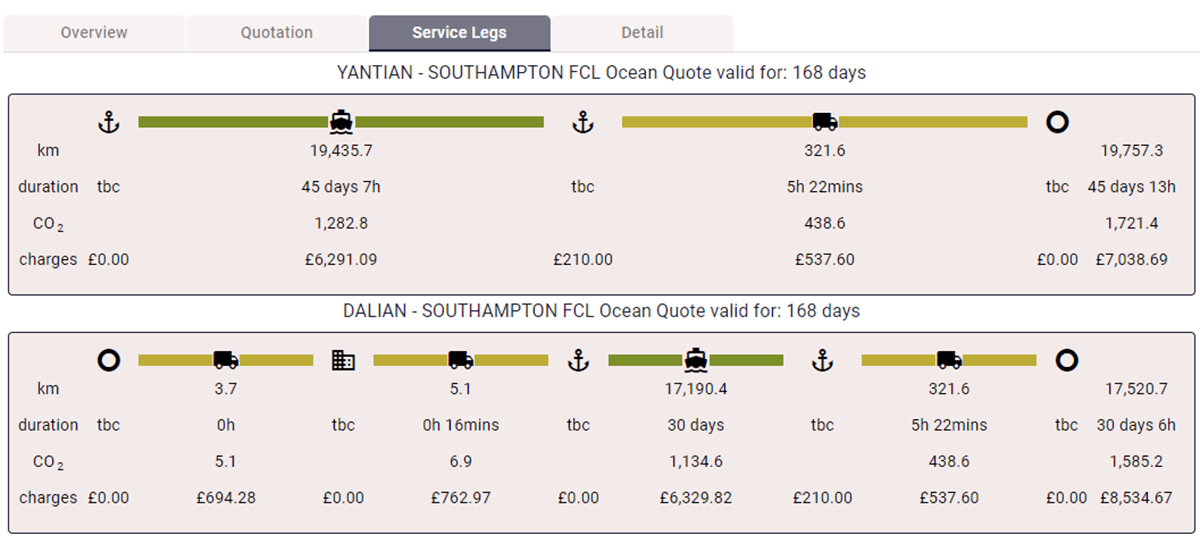This screenshot has width=1200, height=554.
Task: Switch to the Quotation tab
Action: pyautogui.click(x=277, y=33)
